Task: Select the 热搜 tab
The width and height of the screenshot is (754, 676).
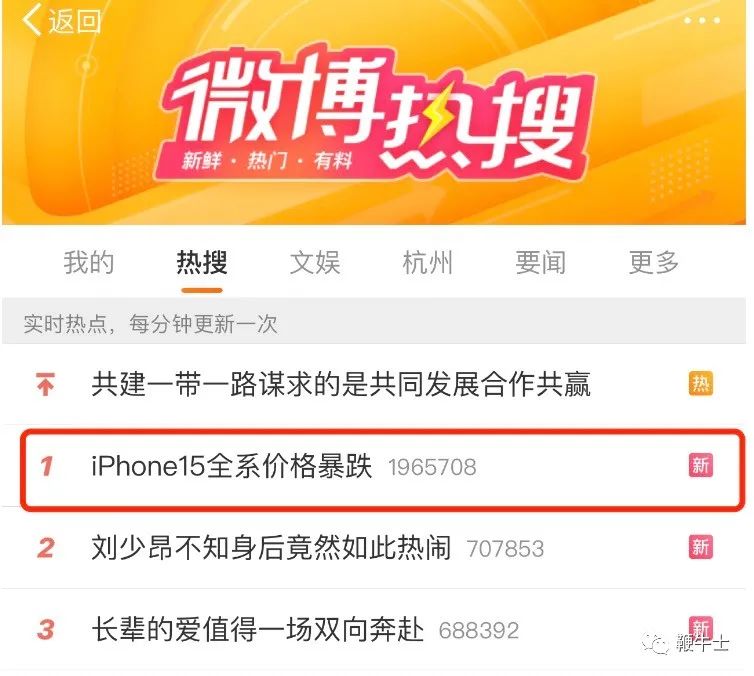Action: coord(201,263)
